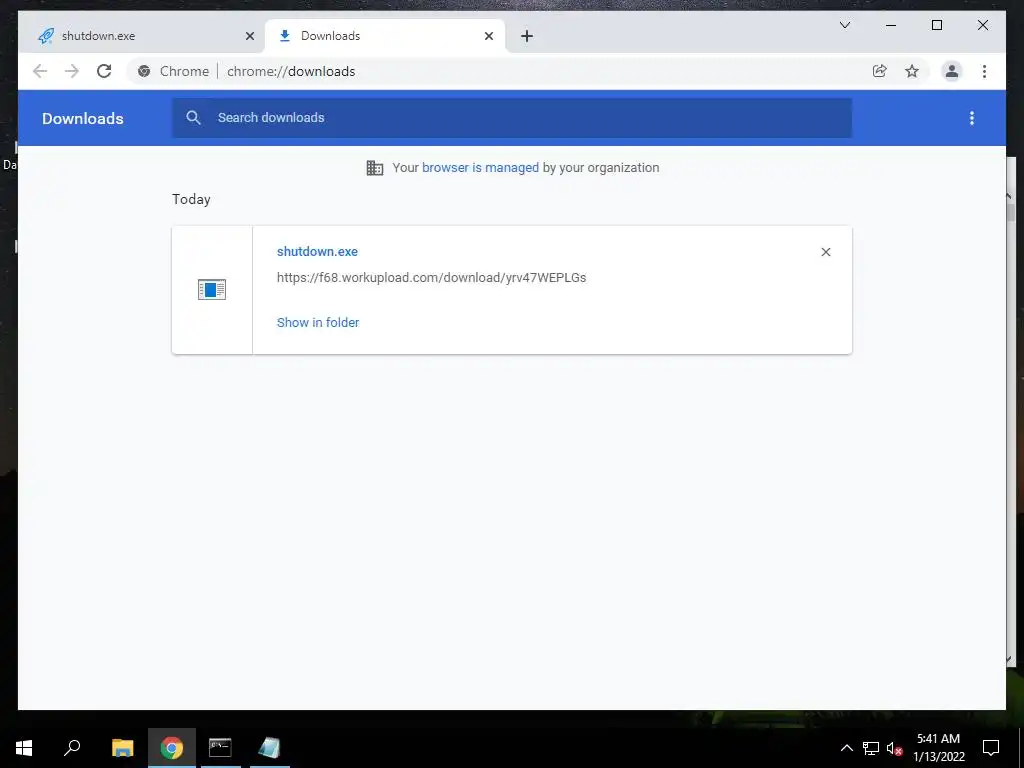The width and height of the screenshot is (1024, 768).
Task: Open the Command Prompt taskbar icon
Action: coord(220,748)
